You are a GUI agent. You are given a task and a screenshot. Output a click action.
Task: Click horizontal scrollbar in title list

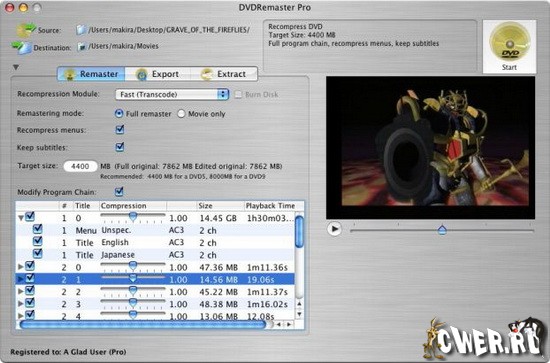pyautogui.click(x=143, y=325)
